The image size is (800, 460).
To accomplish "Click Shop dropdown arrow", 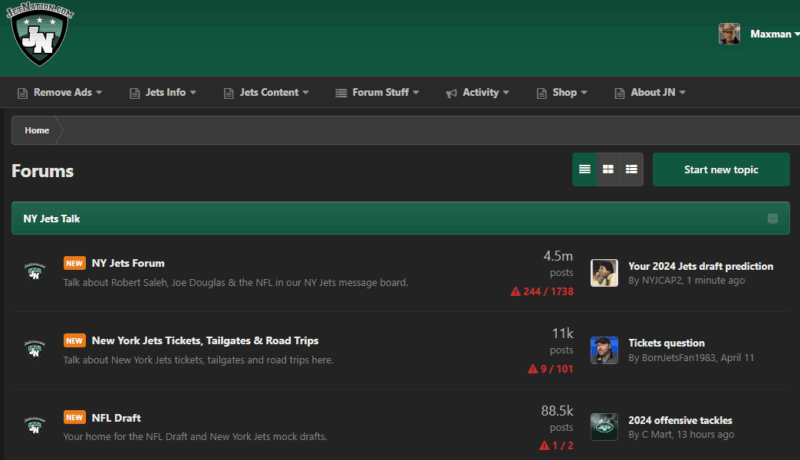I will (584, 93).
